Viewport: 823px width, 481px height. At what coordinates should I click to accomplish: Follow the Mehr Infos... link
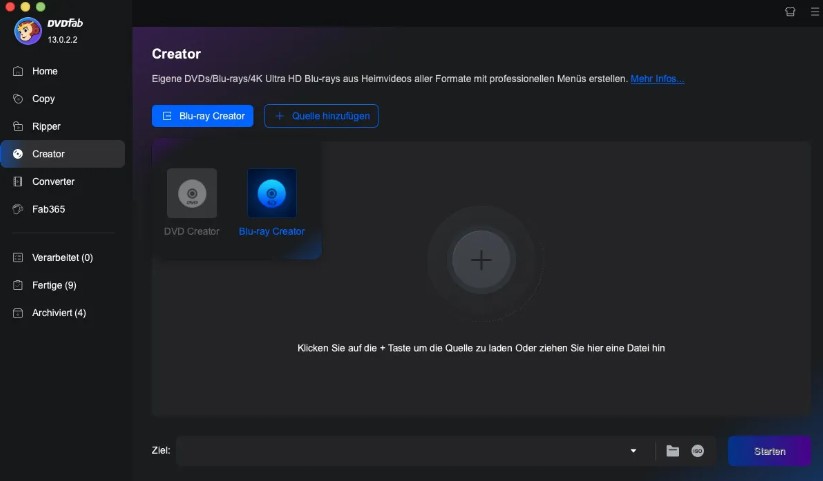tap(657, 79)
